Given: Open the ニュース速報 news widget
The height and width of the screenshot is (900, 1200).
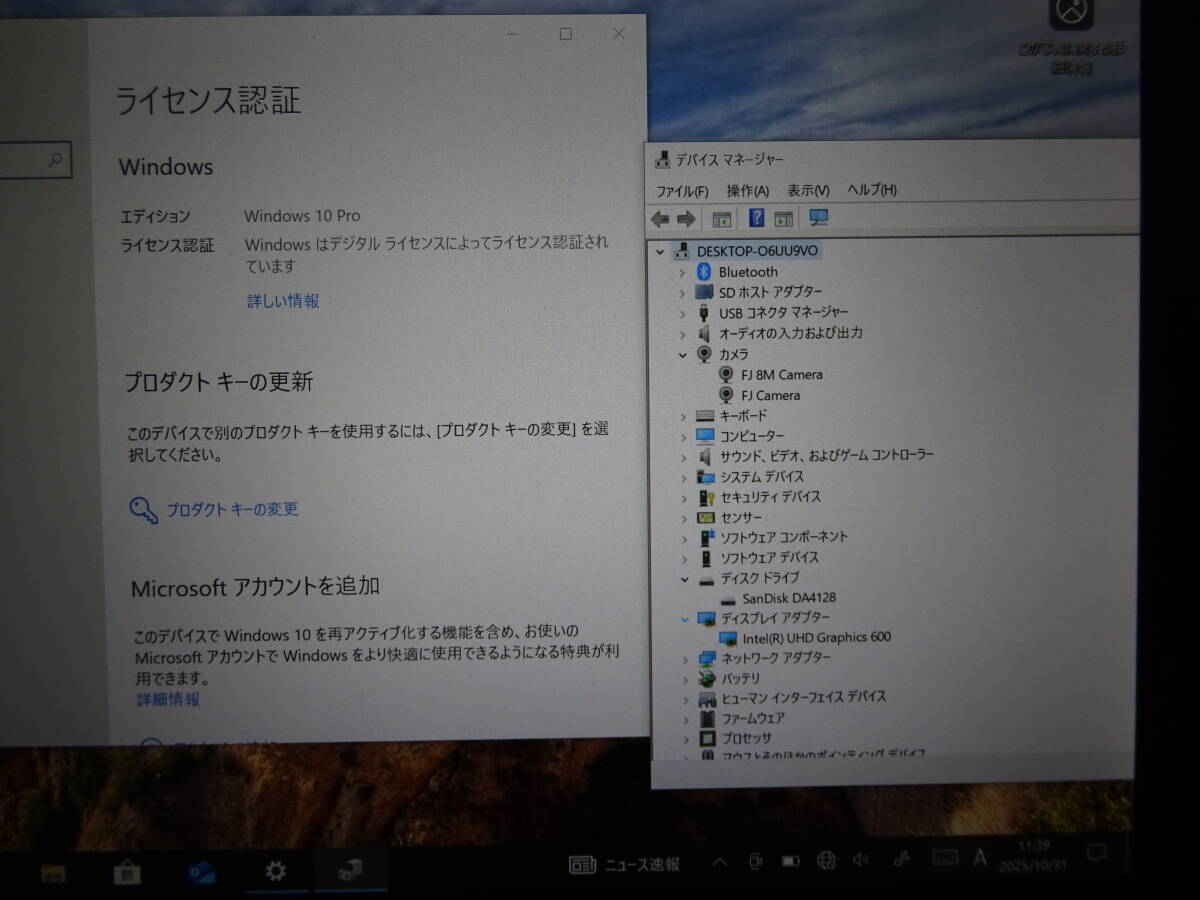Looking at the screenshot, I should (x=624, y=864).
